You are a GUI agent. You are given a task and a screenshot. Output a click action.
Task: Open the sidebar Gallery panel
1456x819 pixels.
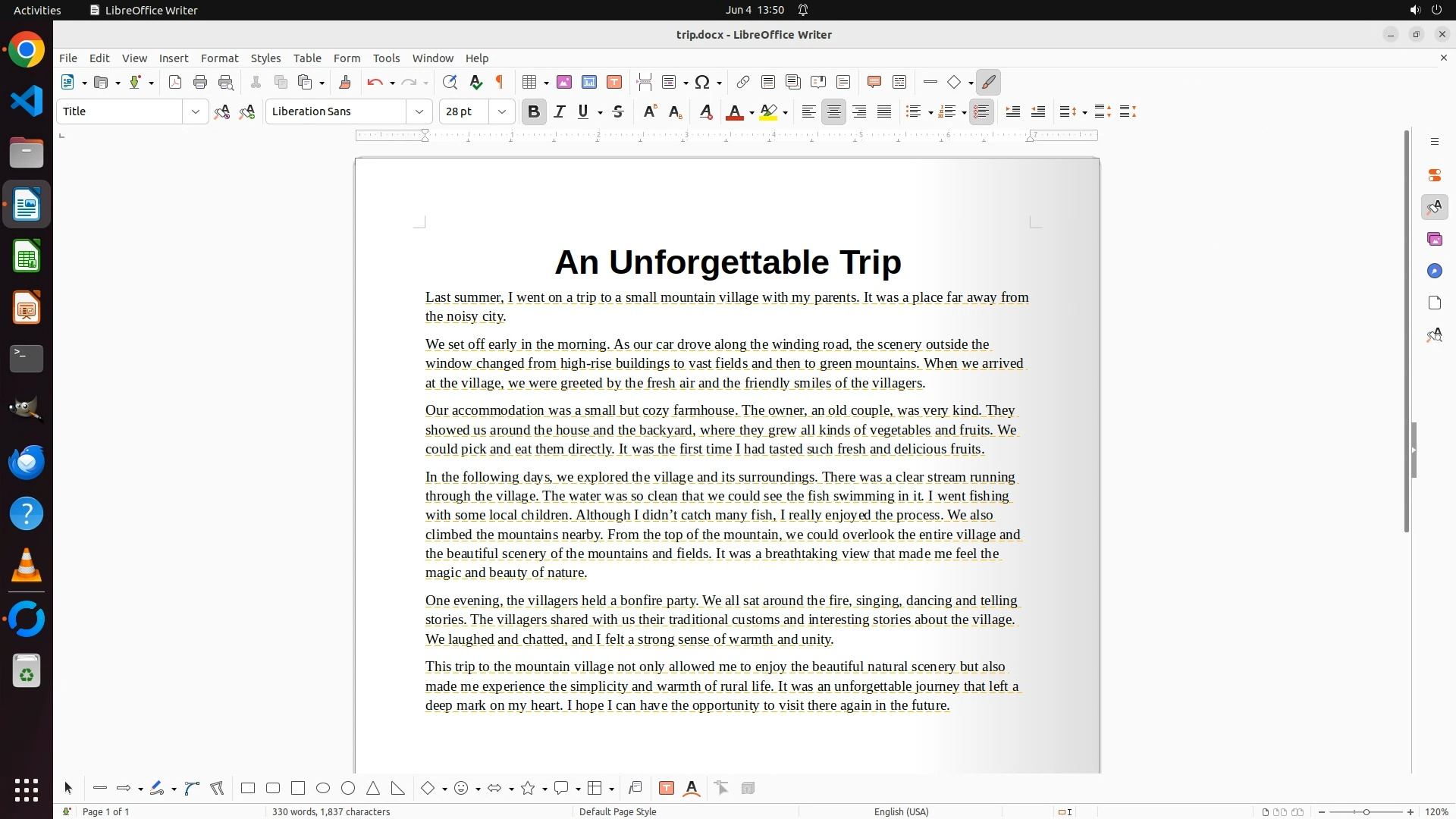1434,240
